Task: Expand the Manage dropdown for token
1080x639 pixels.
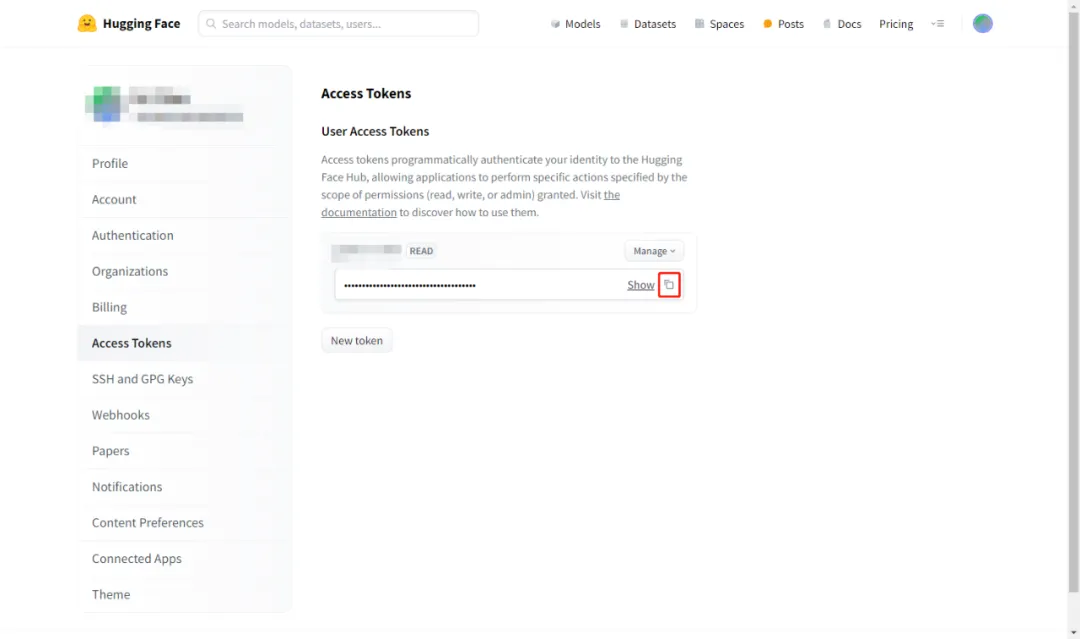Action: click(654, 251)
